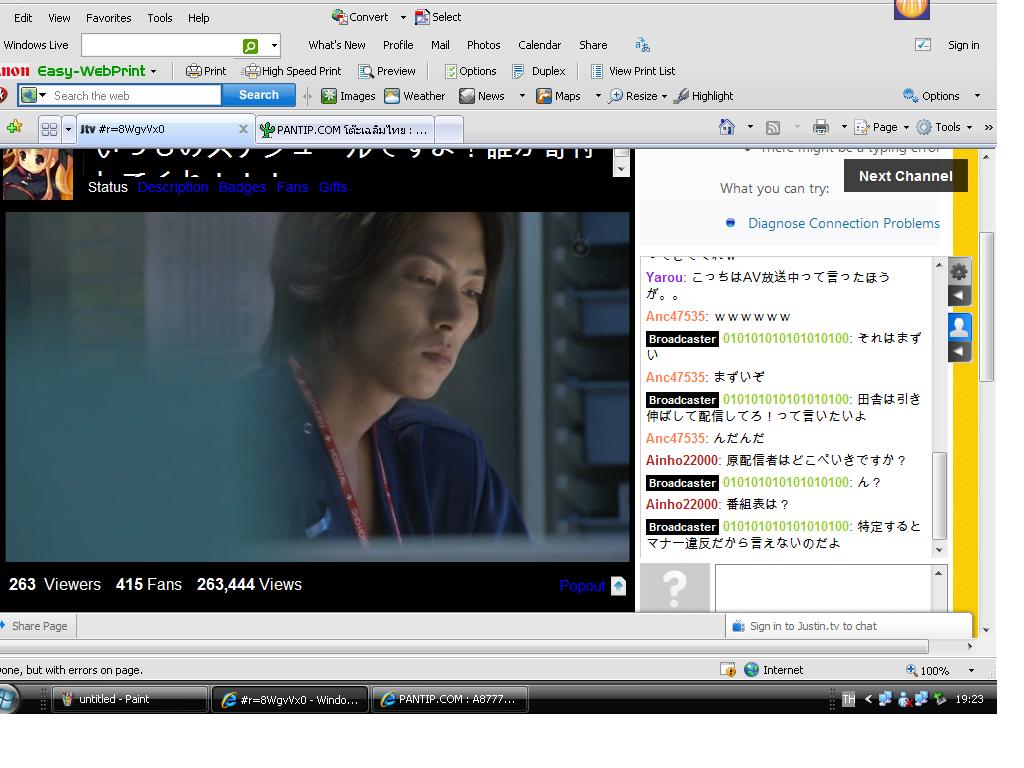
Task: Click the Windows Live translate icon
Action: [643, 45]
